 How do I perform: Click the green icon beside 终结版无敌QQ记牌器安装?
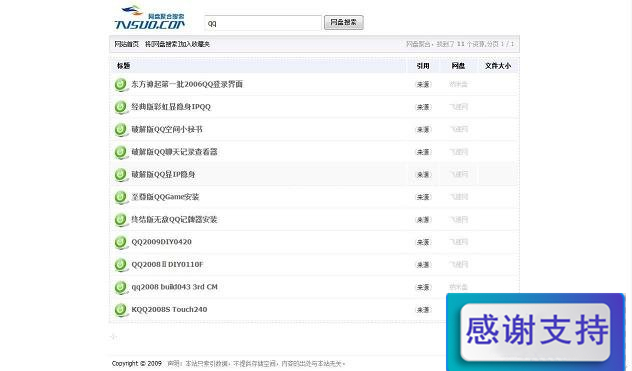pyautogui.click(x=120, y=220)
